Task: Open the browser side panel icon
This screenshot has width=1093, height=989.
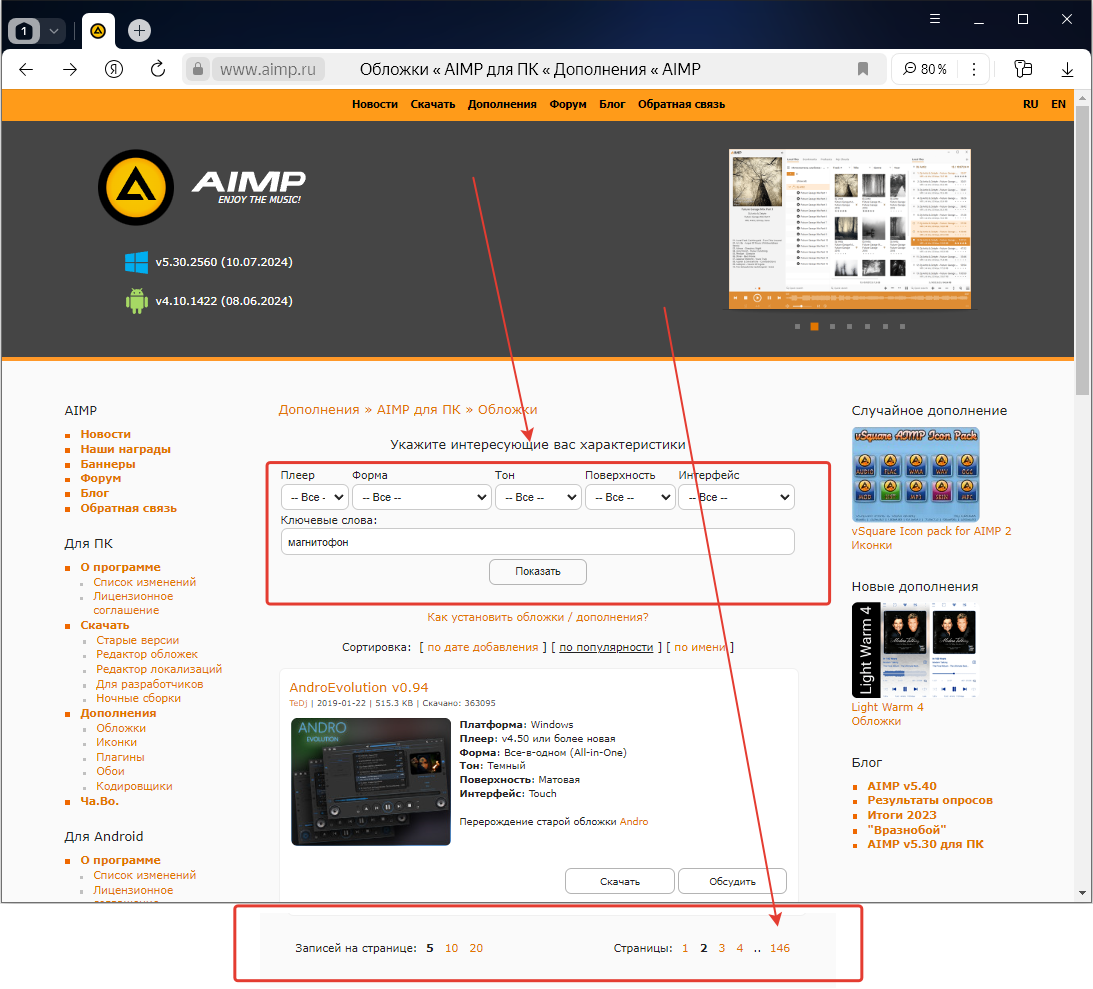Action: click(1023, 69)
